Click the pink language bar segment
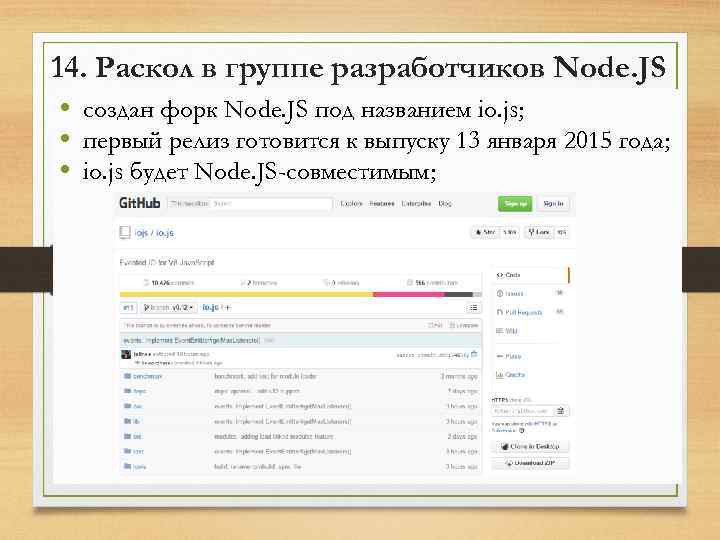The height and width of the screenshot is (540, 720). click(x=409, y=294)
